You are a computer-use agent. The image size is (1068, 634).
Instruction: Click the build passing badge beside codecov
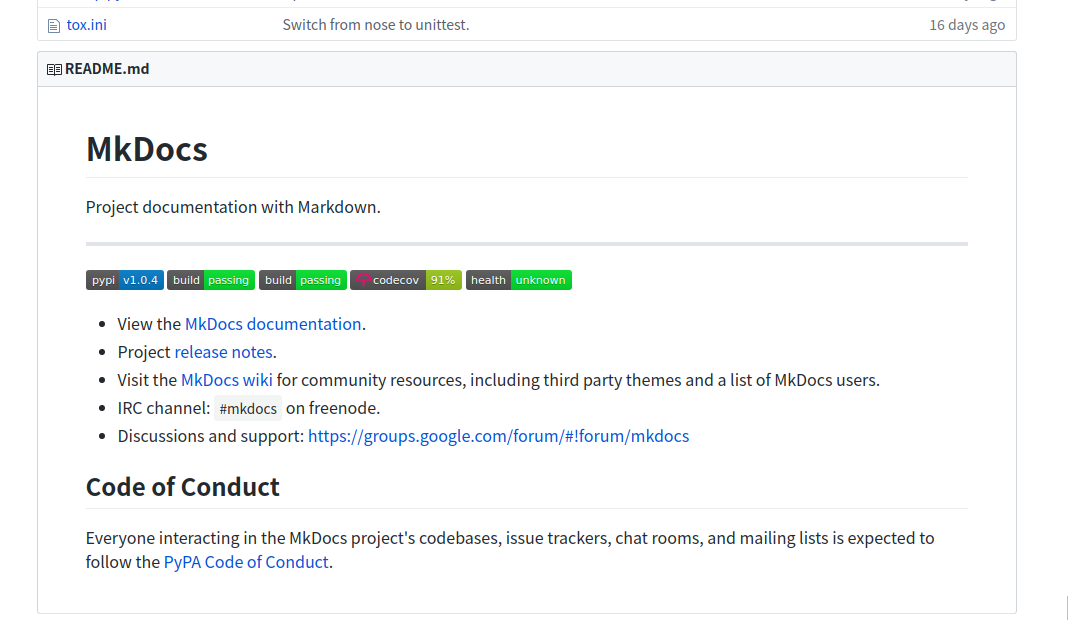(x=303, y=280)
